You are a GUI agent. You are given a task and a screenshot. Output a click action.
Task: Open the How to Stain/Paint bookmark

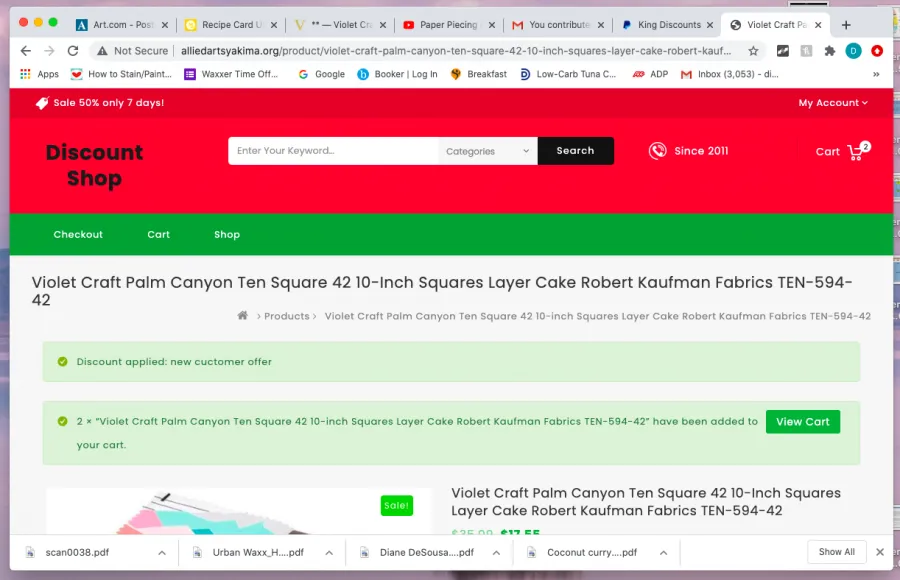(121, 74)
